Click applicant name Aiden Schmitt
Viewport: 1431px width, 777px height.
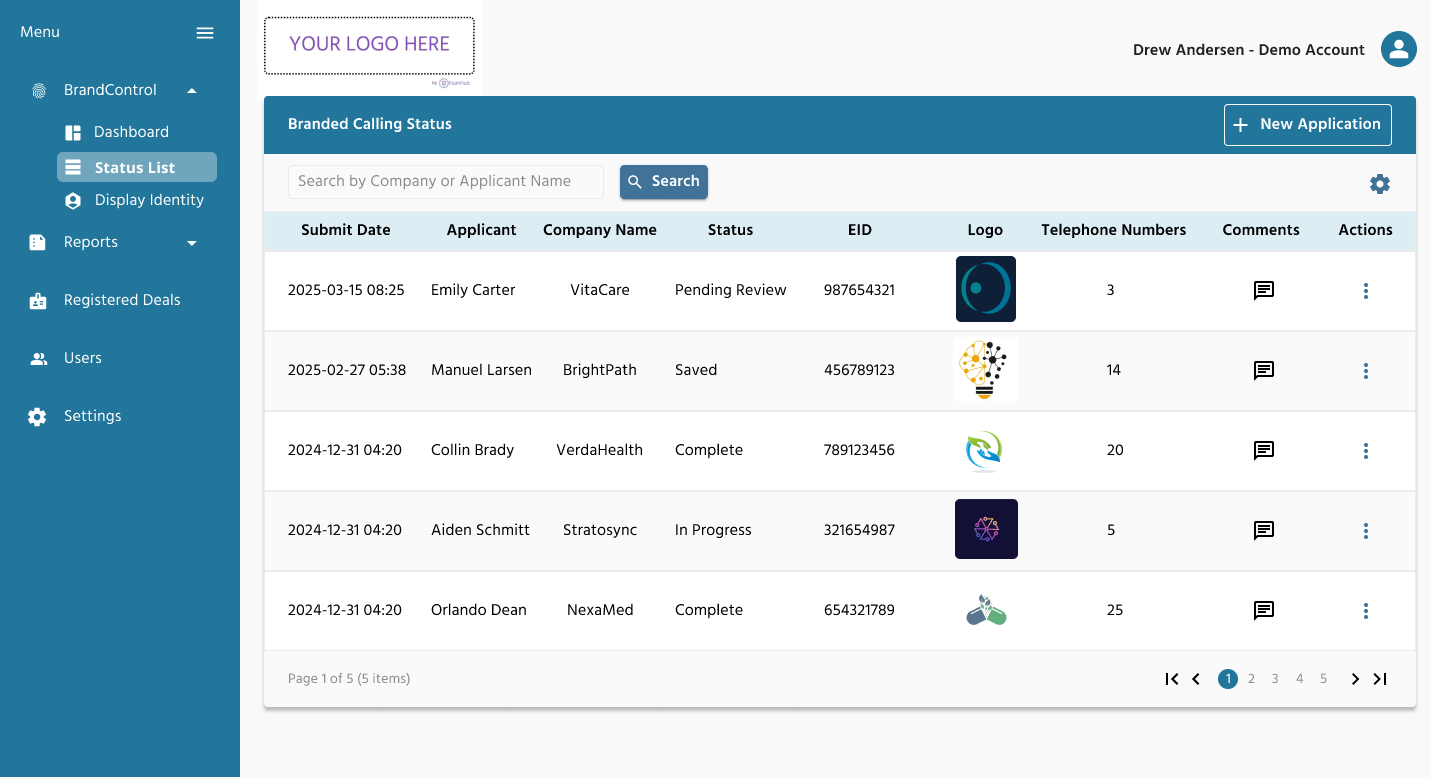click(480, 530)
